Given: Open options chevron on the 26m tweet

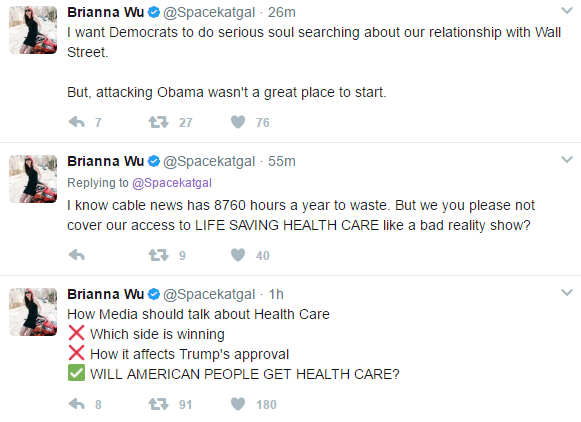Looking at the screenshot, I should pyautogui.click(x=567, y=10).
